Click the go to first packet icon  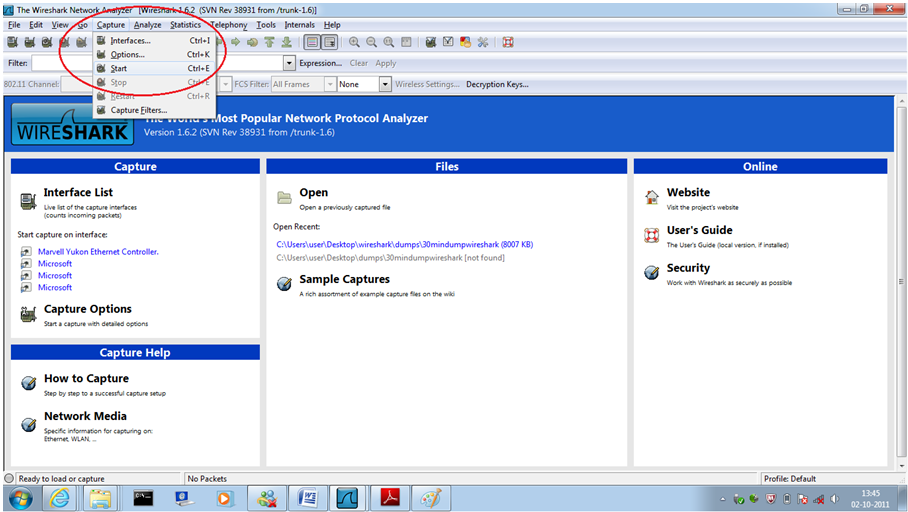point(269,42)
